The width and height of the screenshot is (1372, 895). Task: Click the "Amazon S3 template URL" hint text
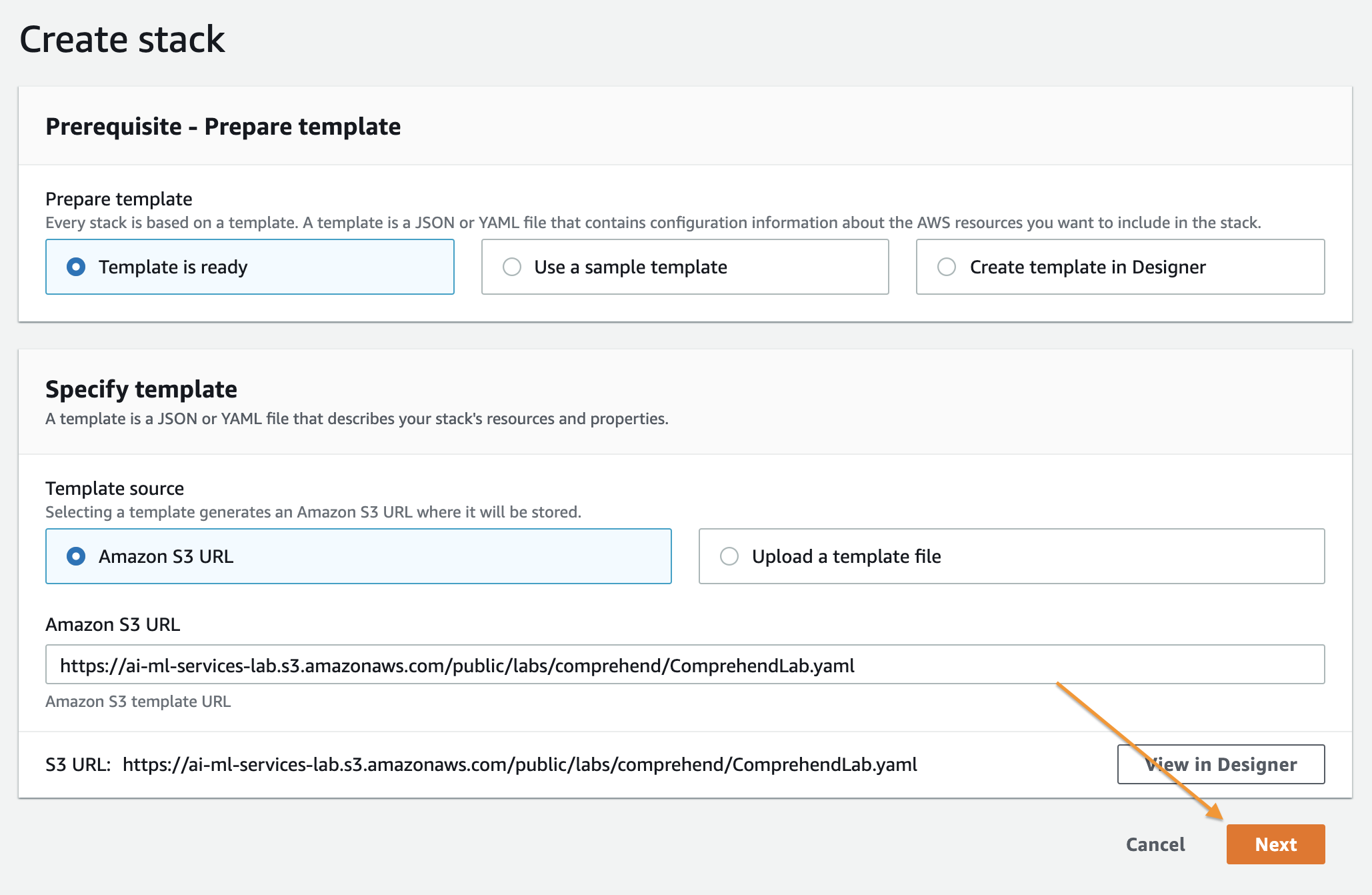pyautogui.click(x=137, y=702)
